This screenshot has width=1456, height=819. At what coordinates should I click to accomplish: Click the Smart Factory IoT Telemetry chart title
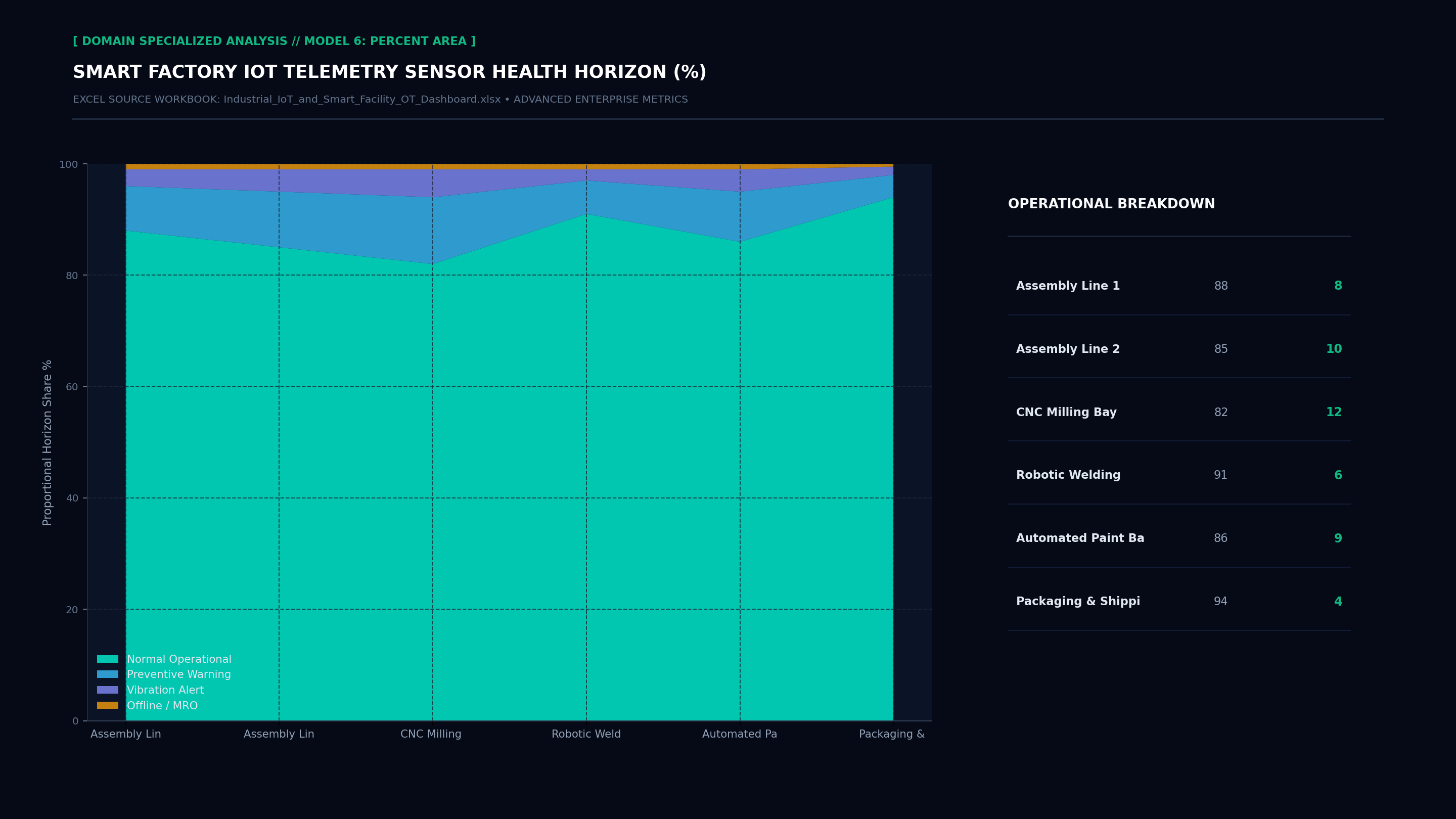click(389, 72)
